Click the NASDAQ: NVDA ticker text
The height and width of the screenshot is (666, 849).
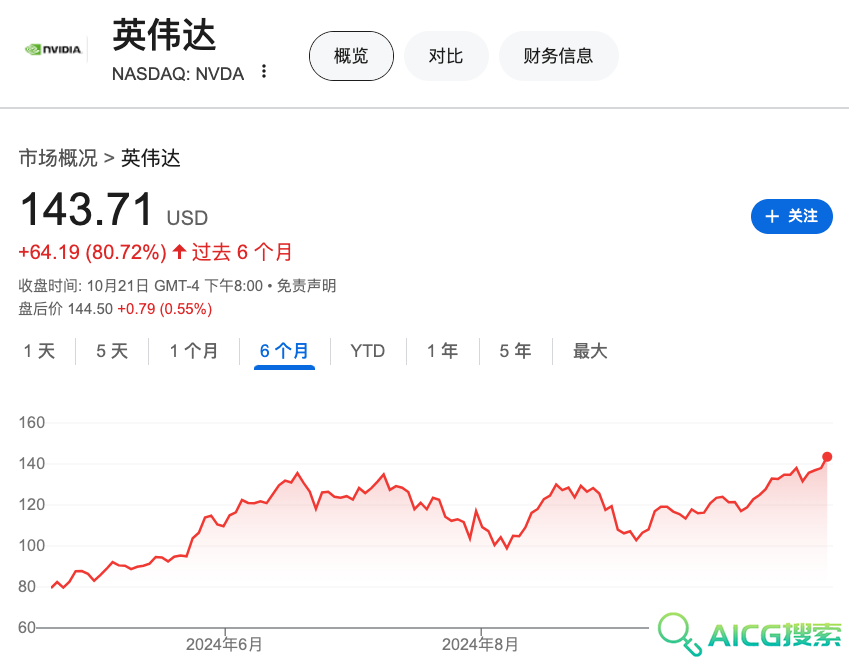click(x=178, y=74)
